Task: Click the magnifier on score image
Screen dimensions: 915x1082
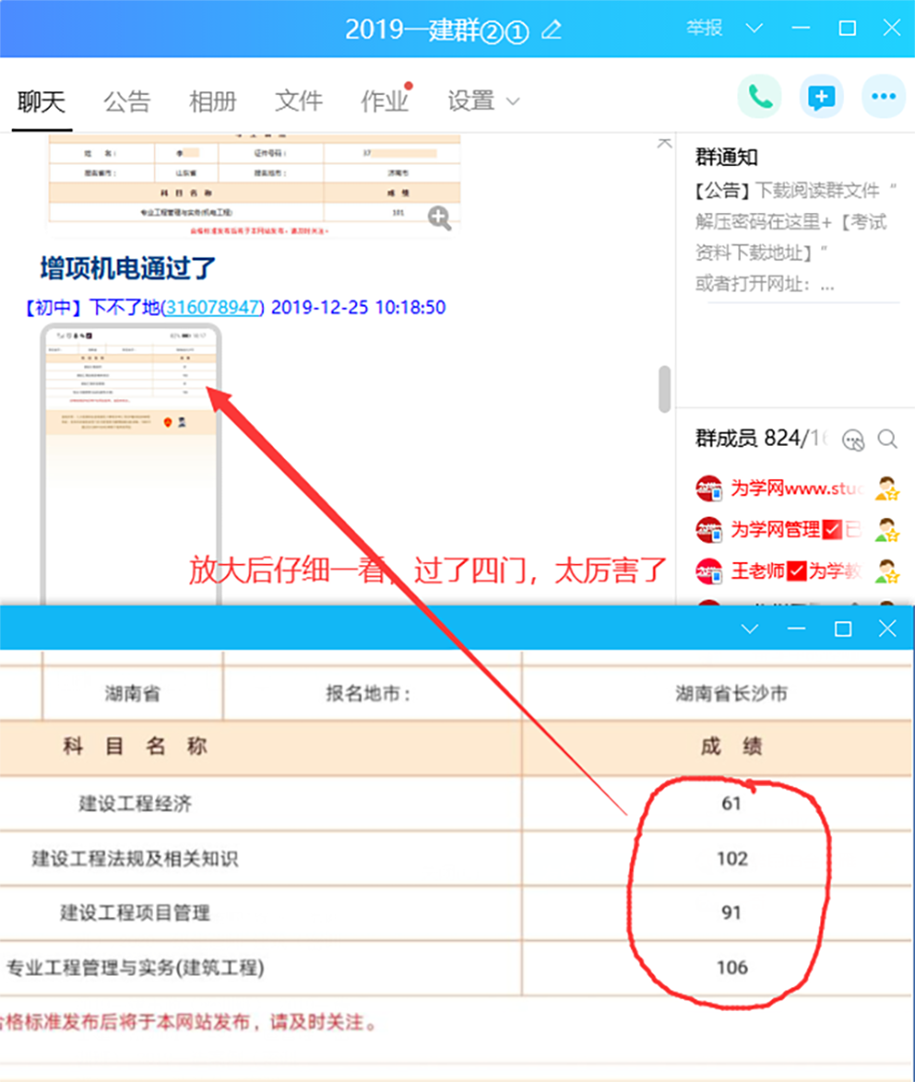Action: (439, 218)
